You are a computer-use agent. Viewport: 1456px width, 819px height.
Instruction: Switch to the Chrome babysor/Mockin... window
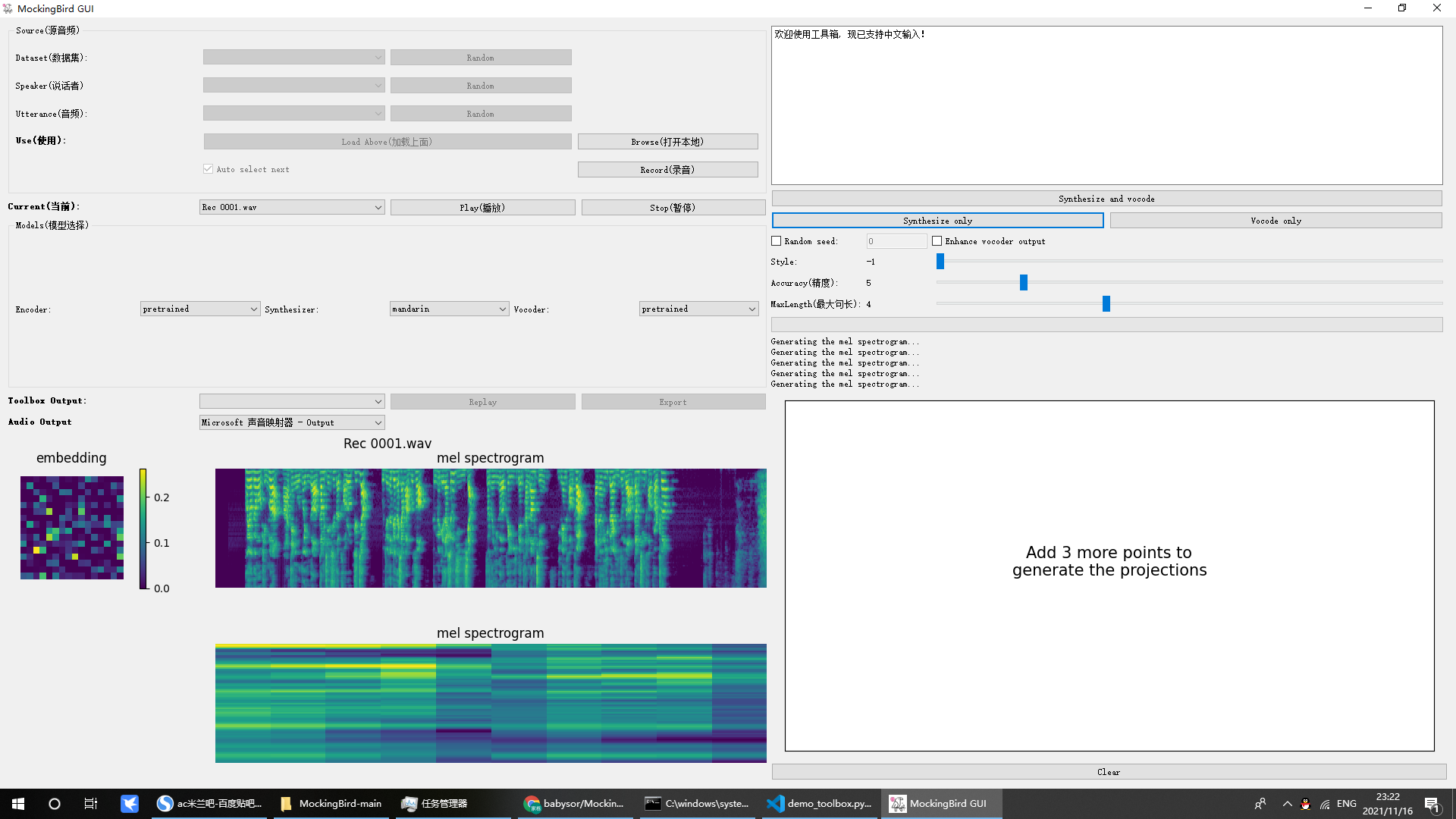[x=575, y=804]
